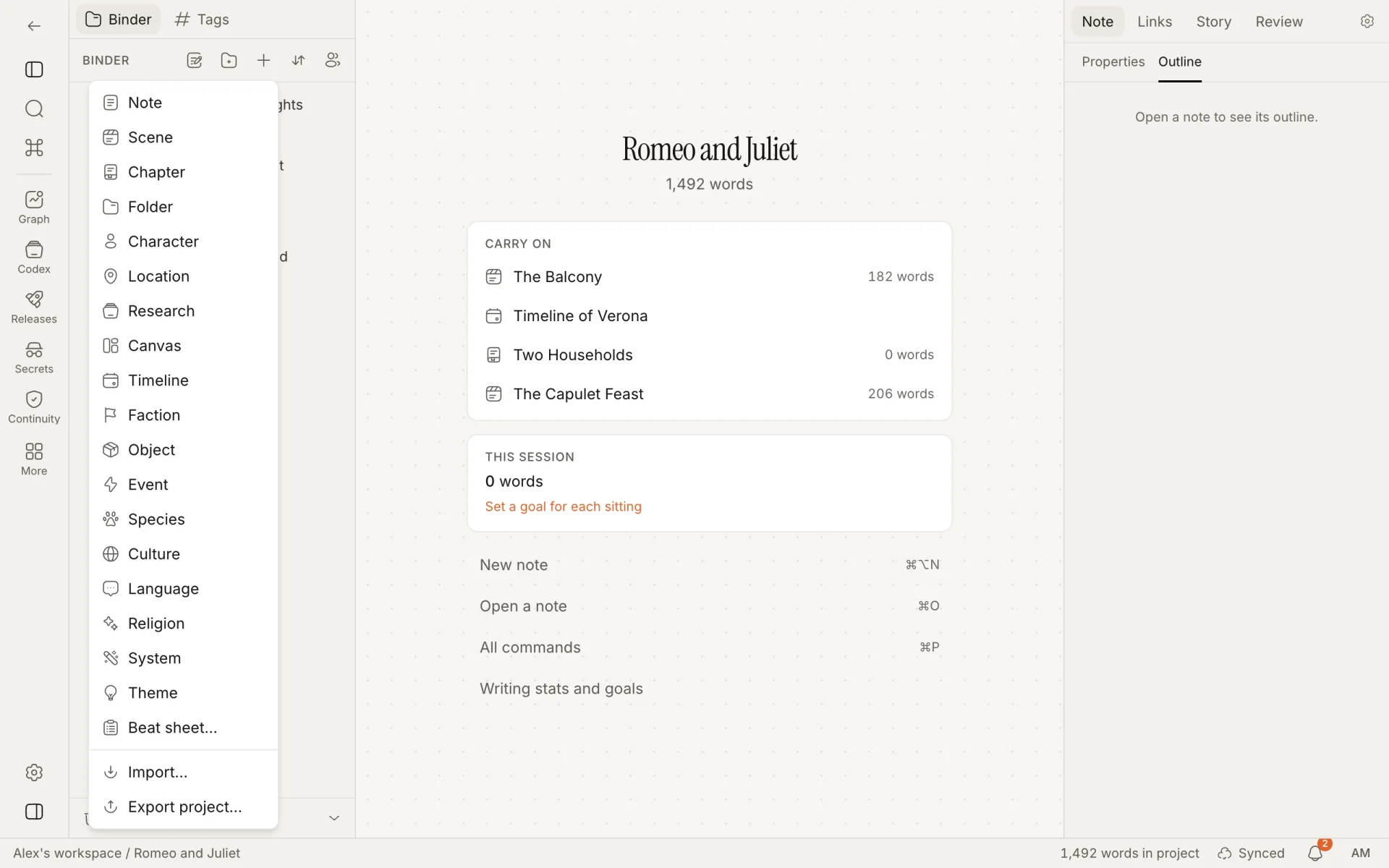Open The Balcony scene

pos(709,277)
